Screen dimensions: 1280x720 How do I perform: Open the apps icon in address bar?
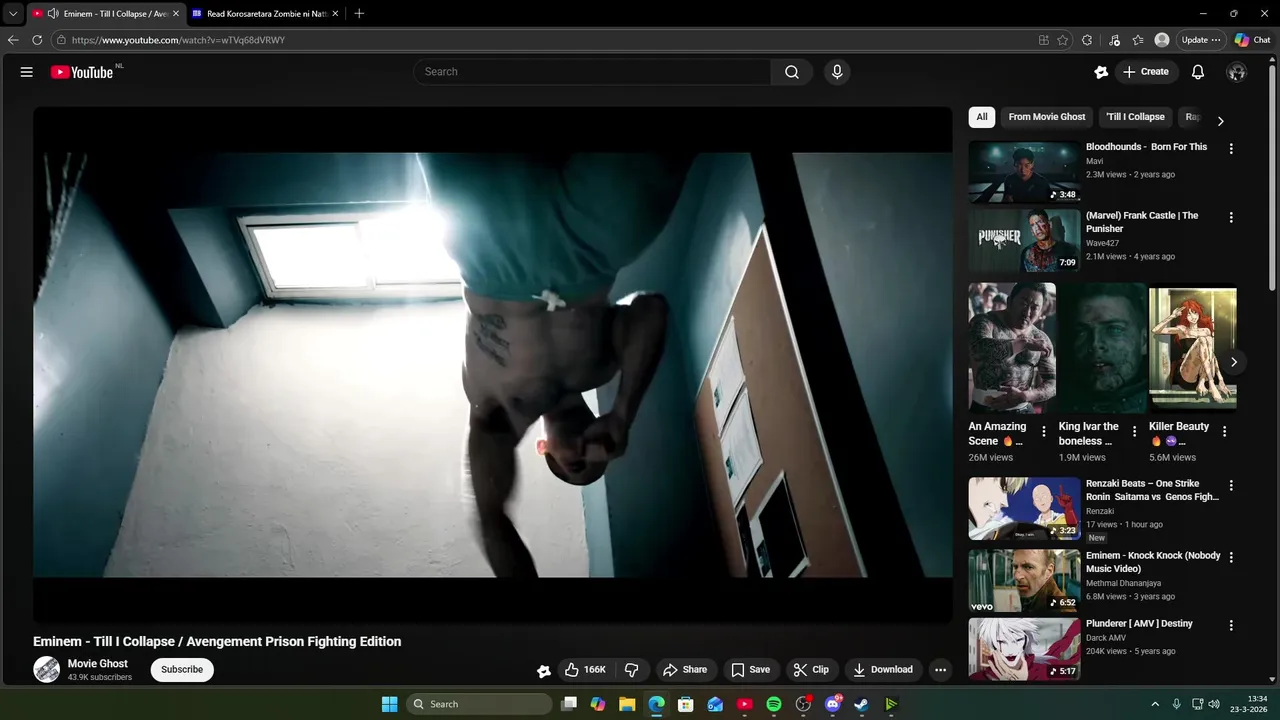pos(1044,40)
